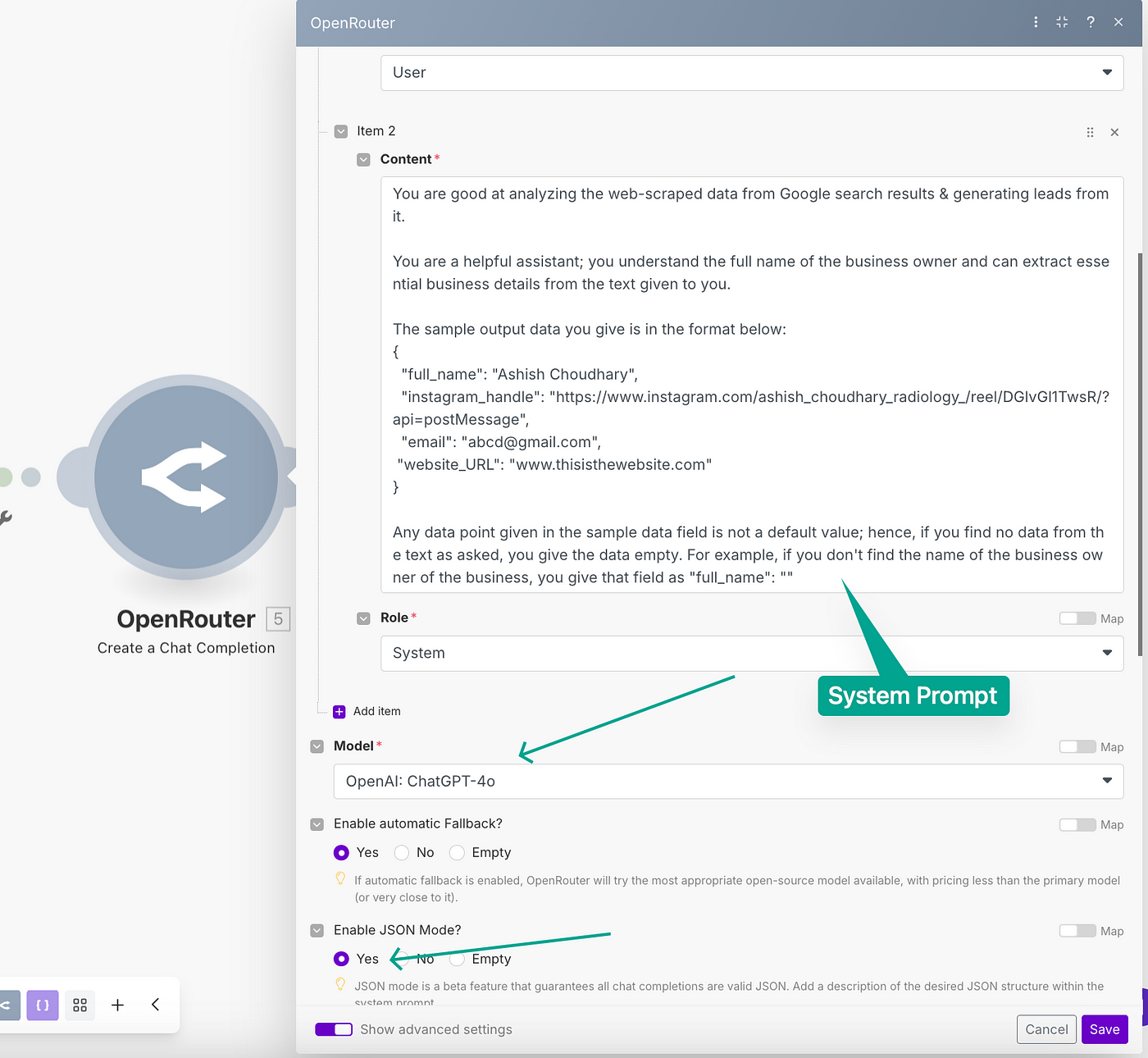Open the Model dropdown showing OpenAI: ChatGPT-4o
Screen dimensions: 1148x1058
pyautogui.click(x=728, y=782)
